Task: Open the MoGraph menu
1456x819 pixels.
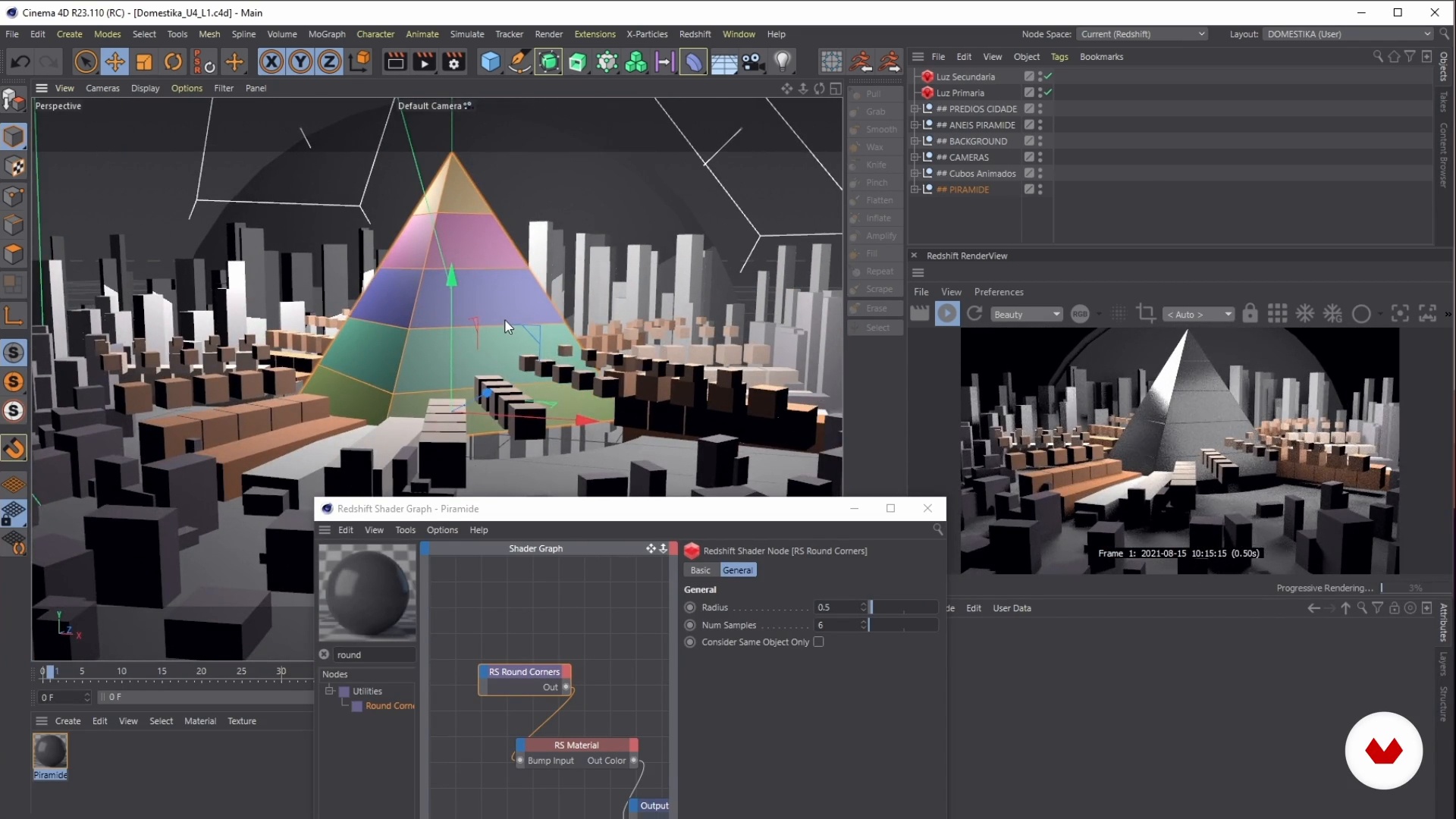Action: pyautogui.click(x=327, y=34)
